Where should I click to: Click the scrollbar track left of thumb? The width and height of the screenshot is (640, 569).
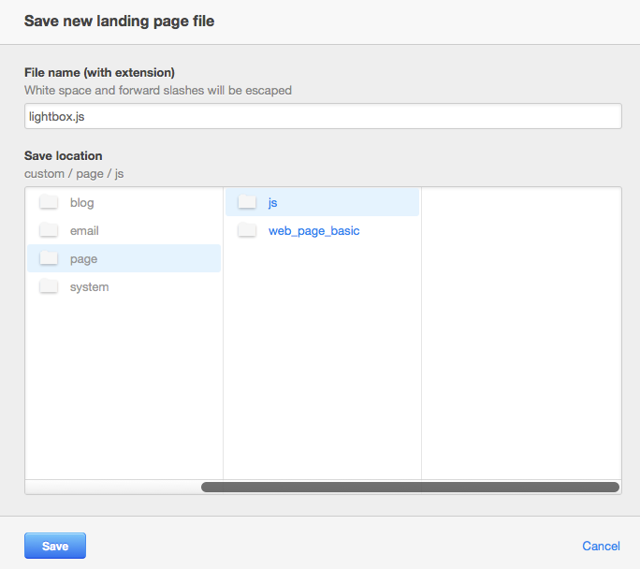click(x=113, y=487)
